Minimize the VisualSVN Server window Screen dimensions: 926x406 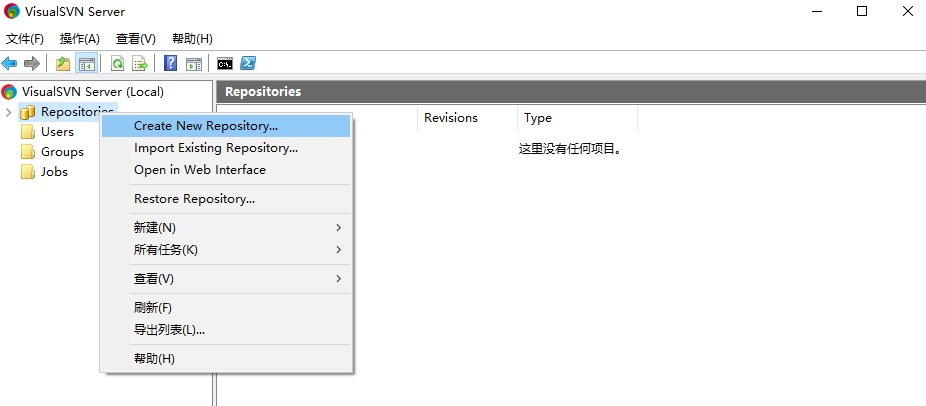[817, 11]
